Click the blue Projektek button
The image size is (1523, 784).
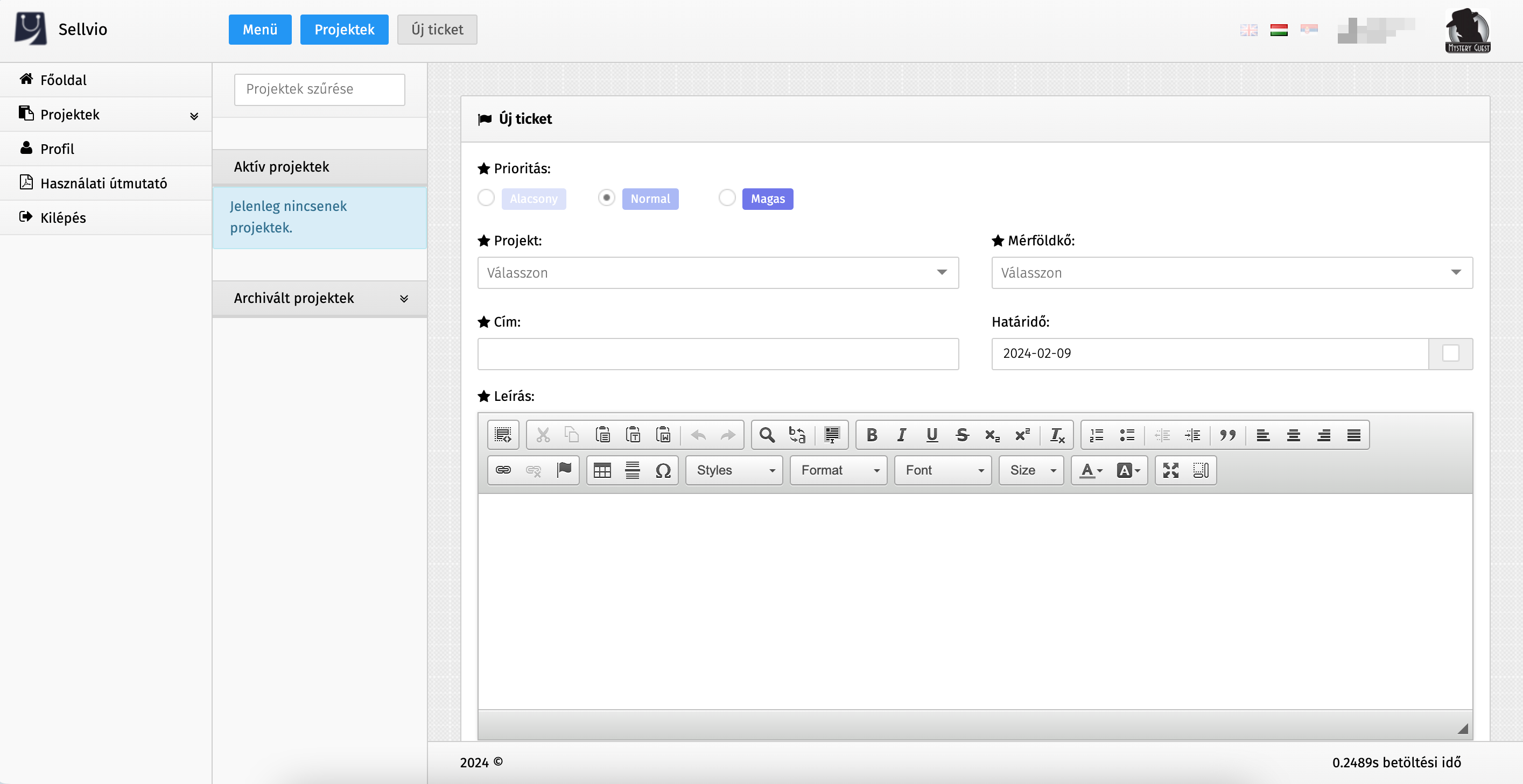[344, 30]
